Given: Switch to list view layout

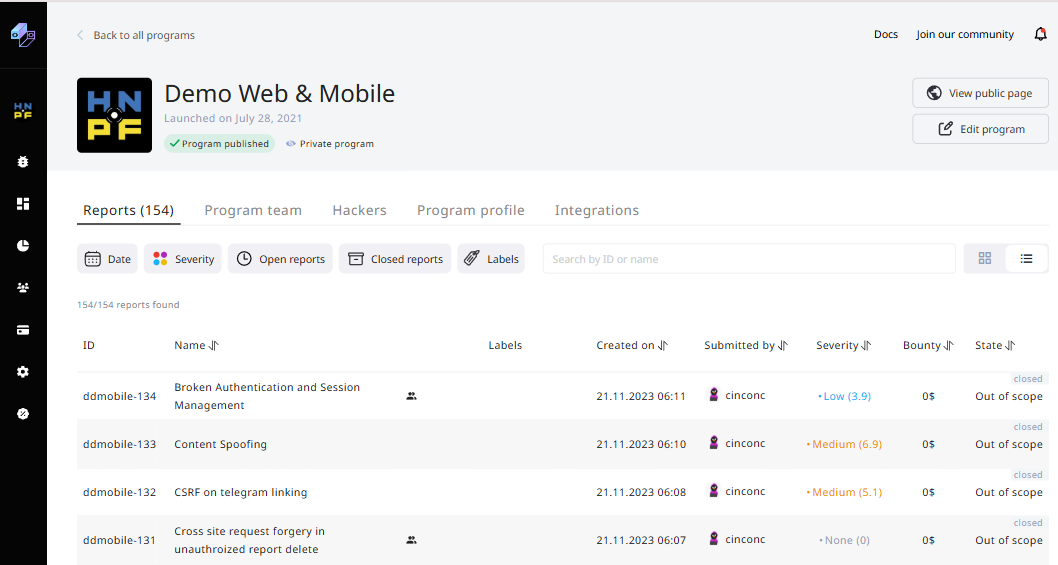Looking at the screenshot, I should [x=1026, y=259].
